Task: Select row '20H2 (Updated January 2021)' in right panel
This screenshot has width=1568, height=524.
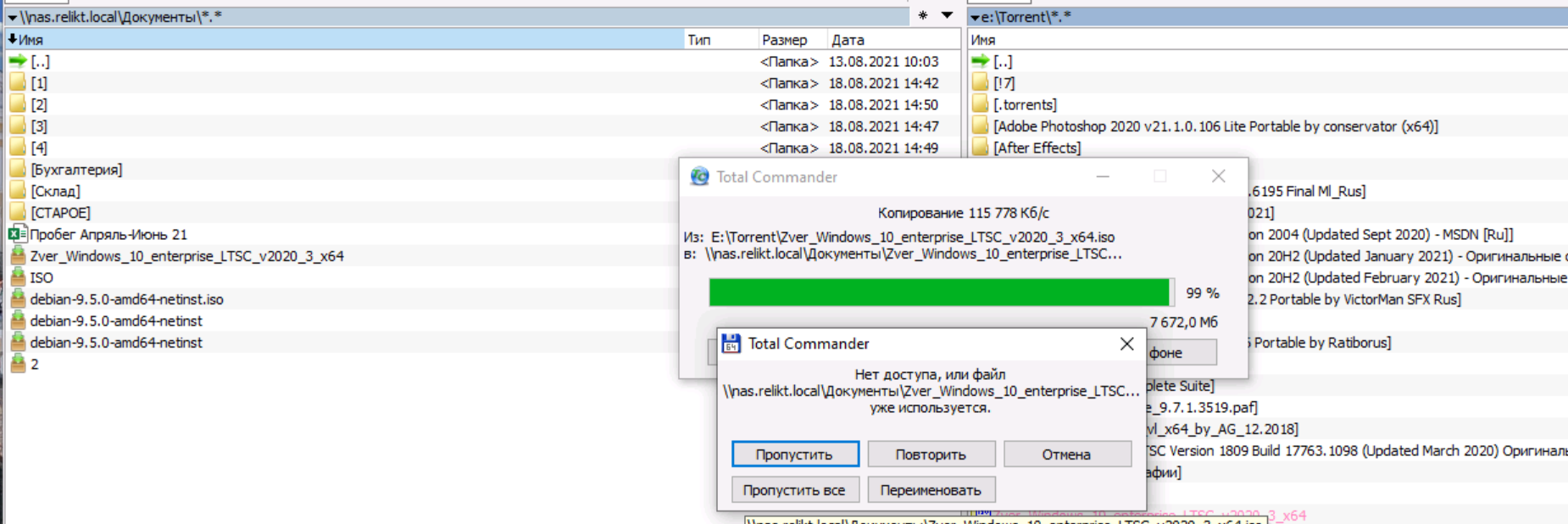Action: click(1407, 256)
